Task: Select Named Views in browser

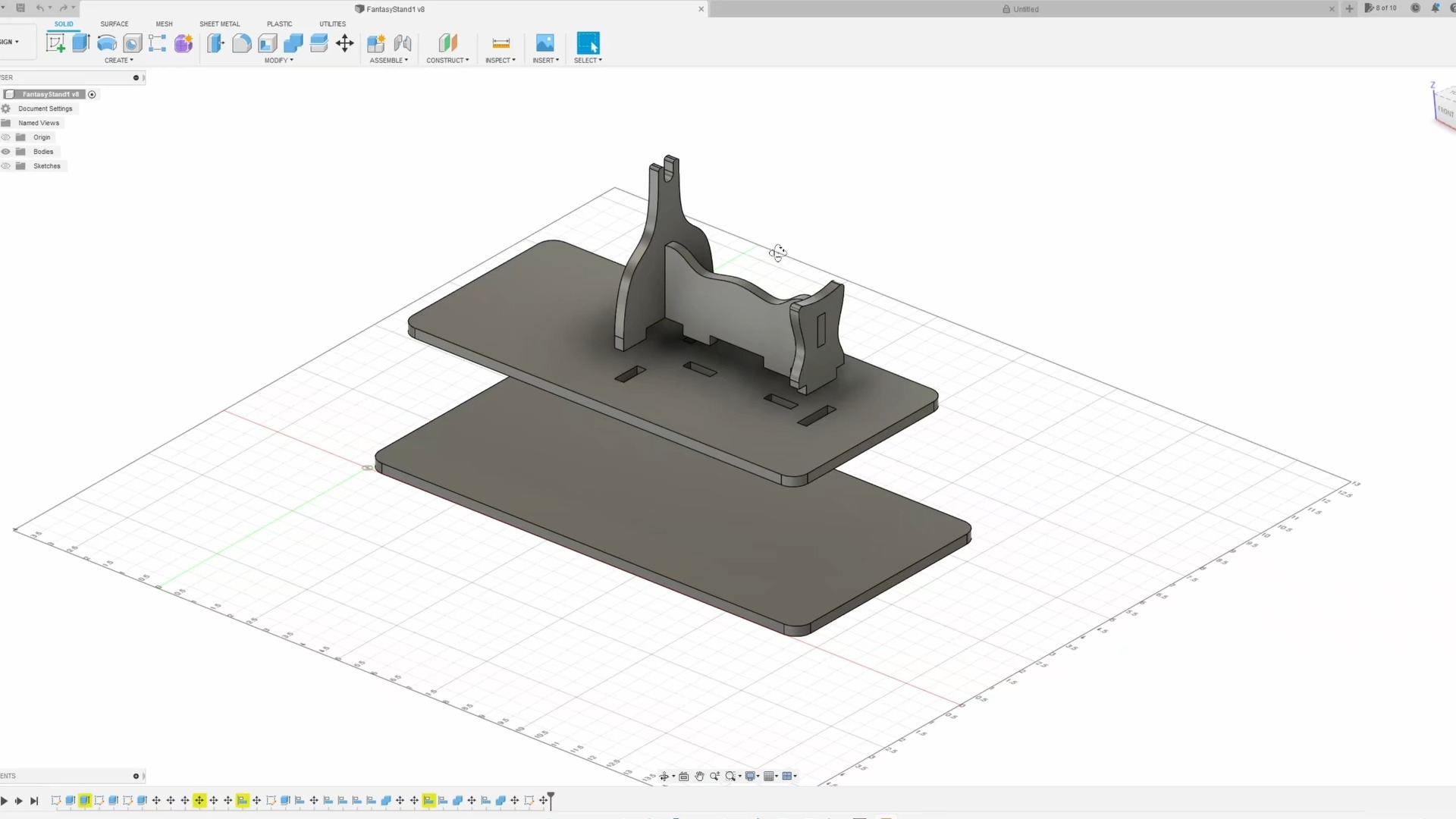Action: [x=39, y=123]
